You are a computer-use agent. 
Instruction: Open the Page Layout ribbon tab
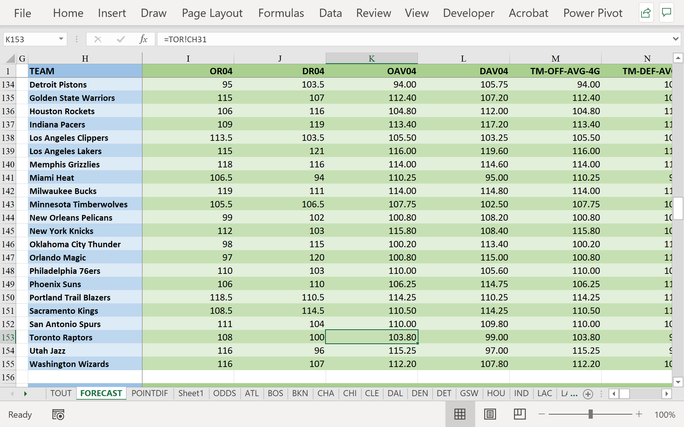coord(212,13)
